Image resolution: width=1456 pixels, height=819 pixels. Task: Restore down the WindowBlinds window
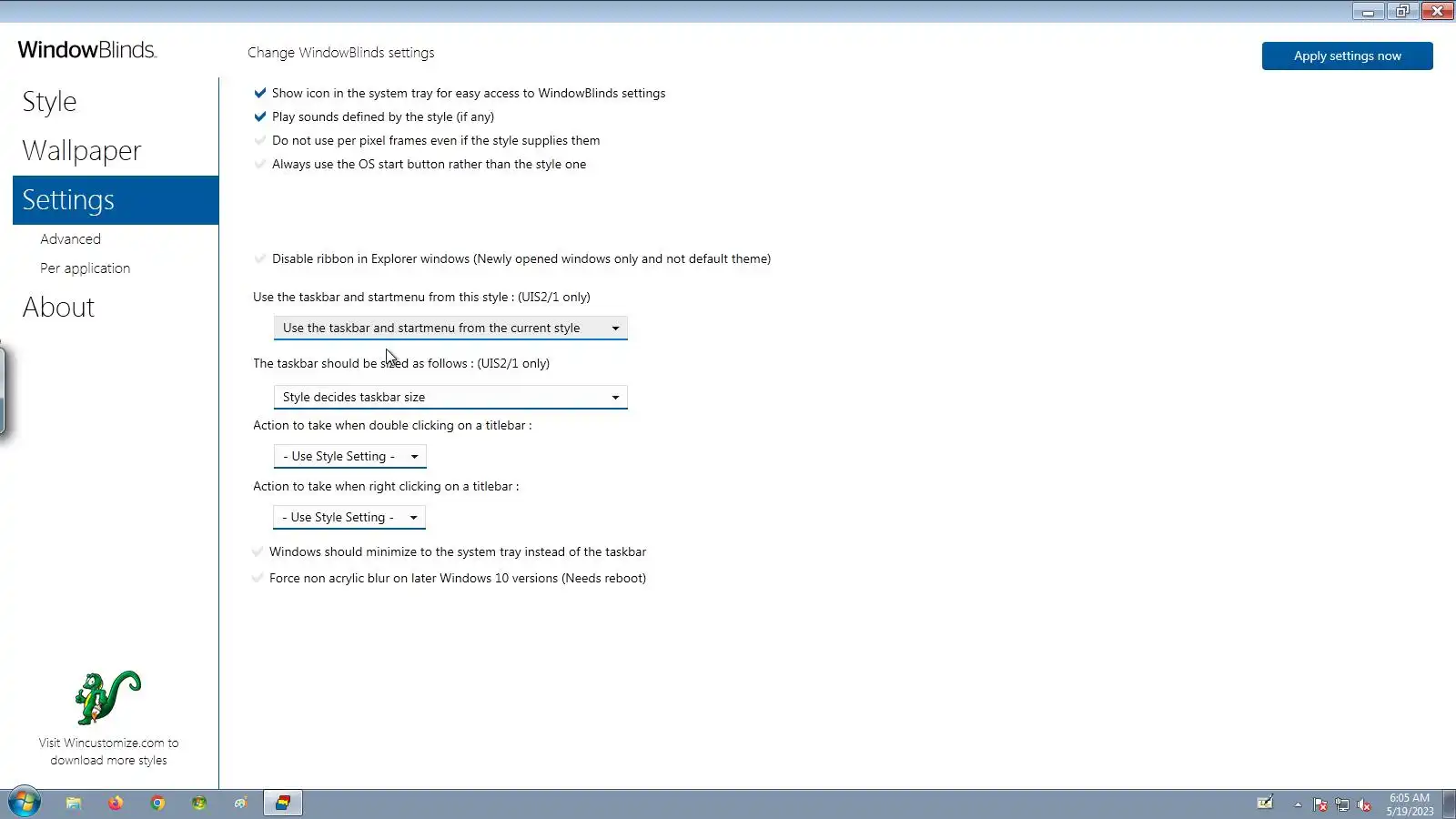click(1402, 11)
